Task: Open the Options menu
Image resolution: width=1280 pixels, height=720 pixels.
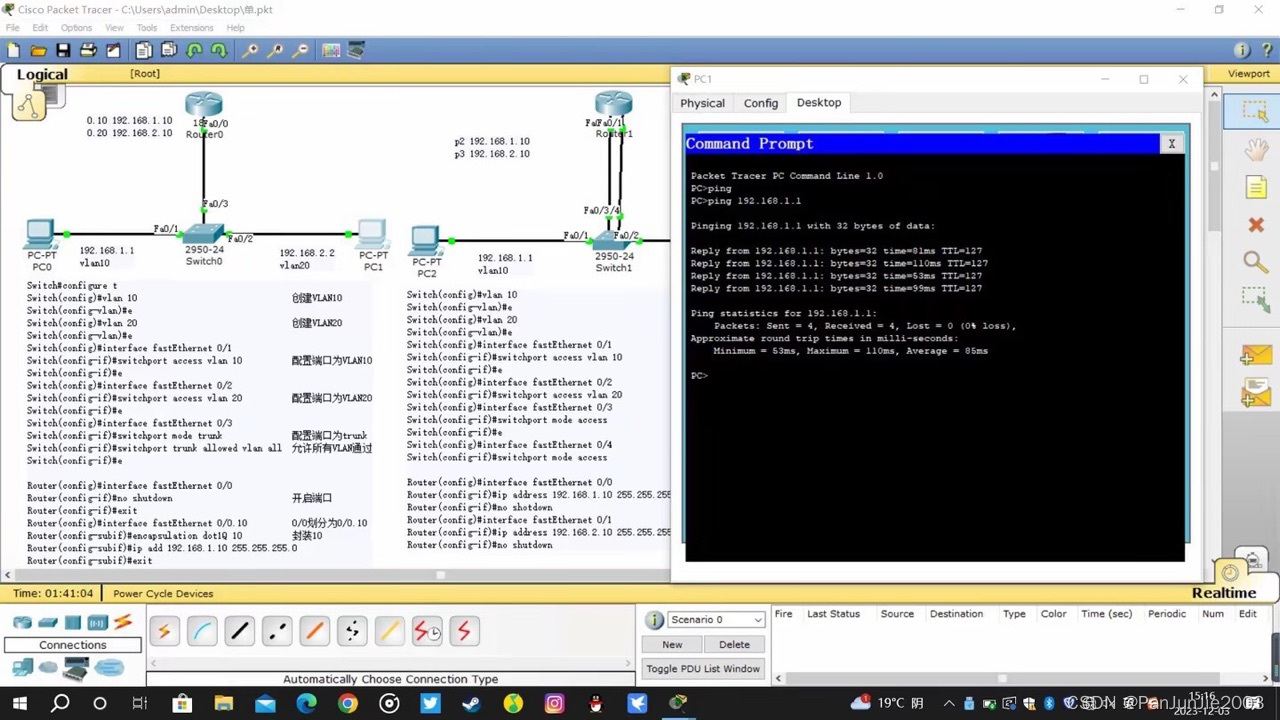Action: pyautogui.click(x=76, y=28)
